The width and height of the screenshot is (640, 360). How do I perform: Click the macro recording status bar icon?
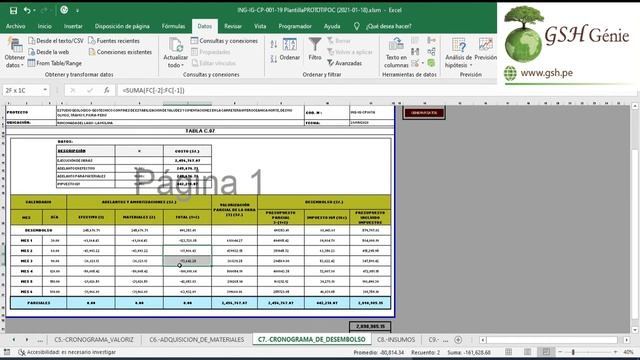point(7,352)
